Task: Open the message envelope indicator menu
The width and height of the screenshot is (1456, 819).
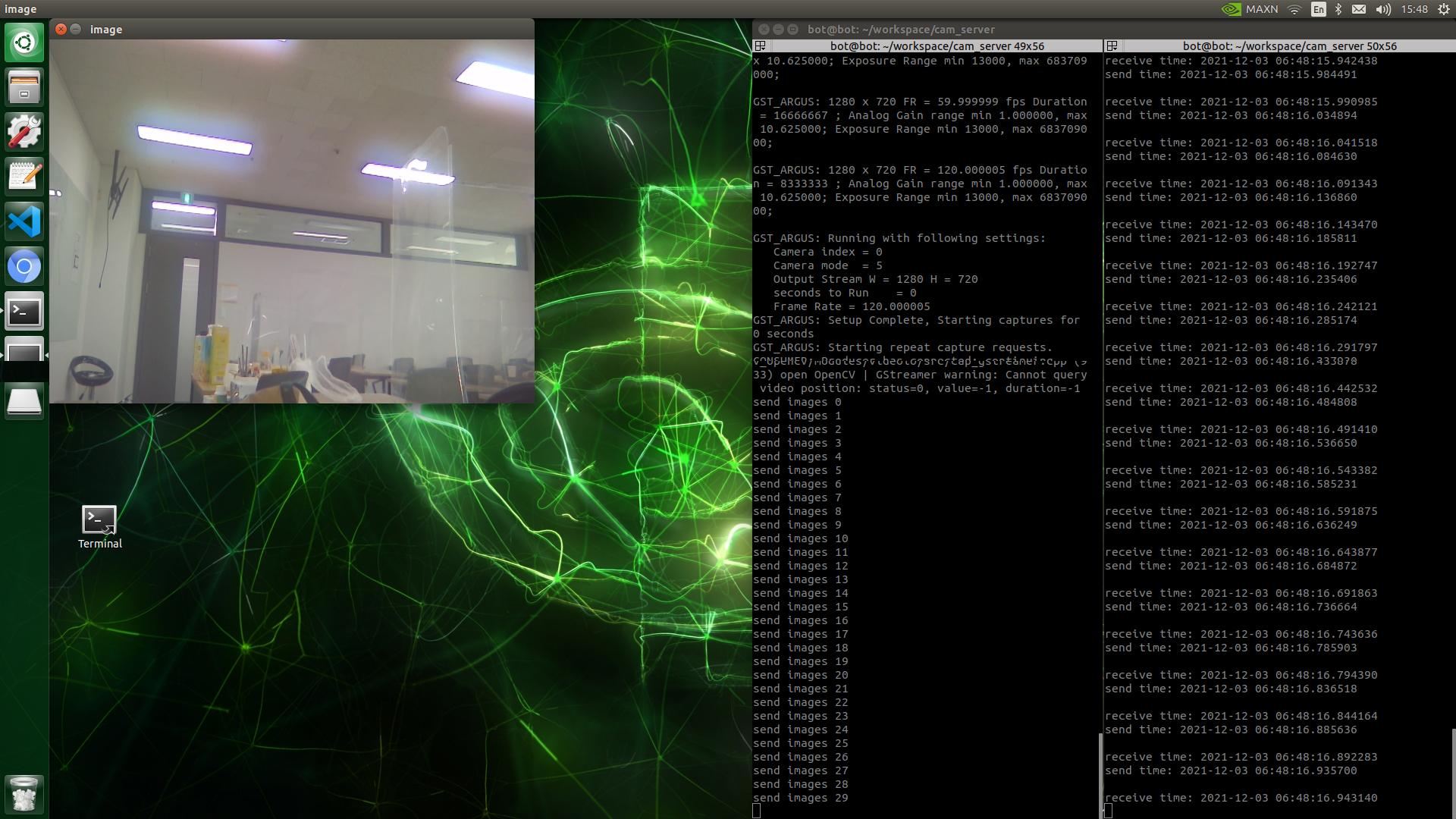Action: (x=1359, y=9)
